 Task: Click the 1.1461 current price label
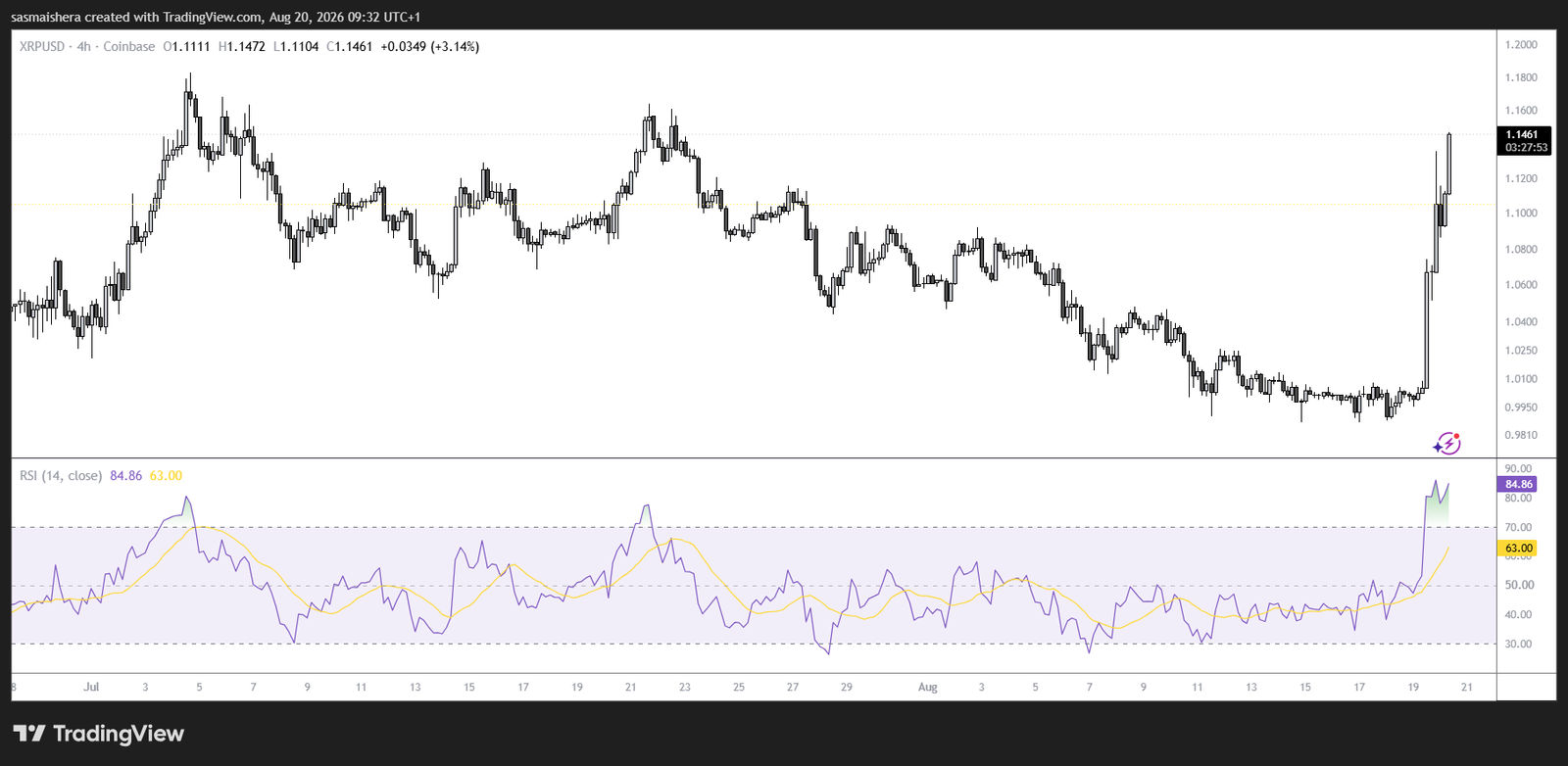pyautogui.click(x=1524, y=135)
